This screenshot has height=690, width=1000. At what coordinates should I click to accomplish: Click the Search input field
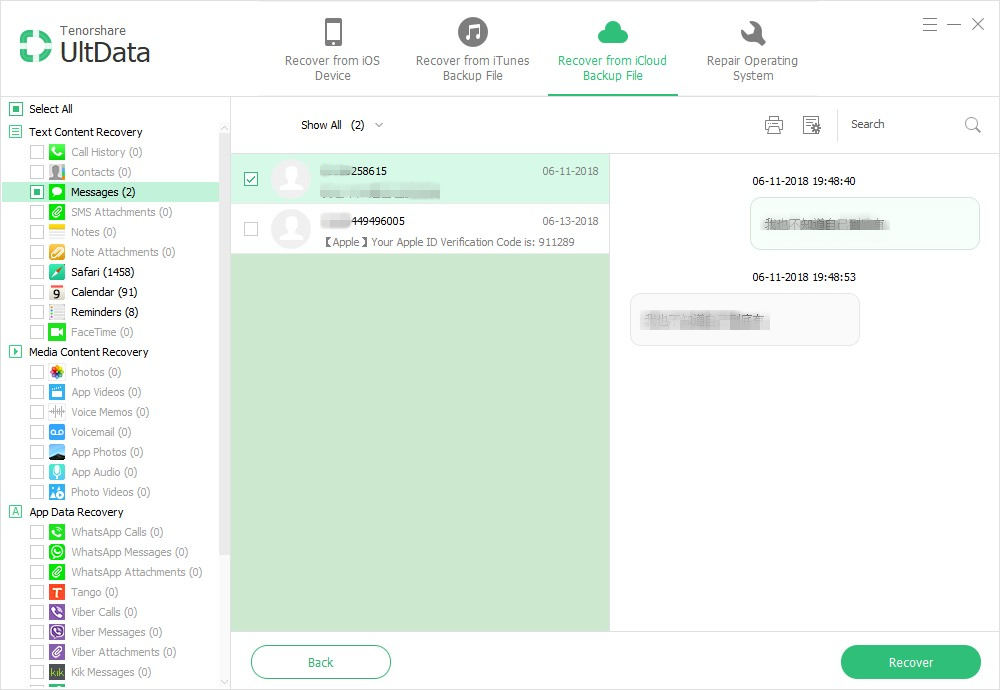tap(904, 124)
